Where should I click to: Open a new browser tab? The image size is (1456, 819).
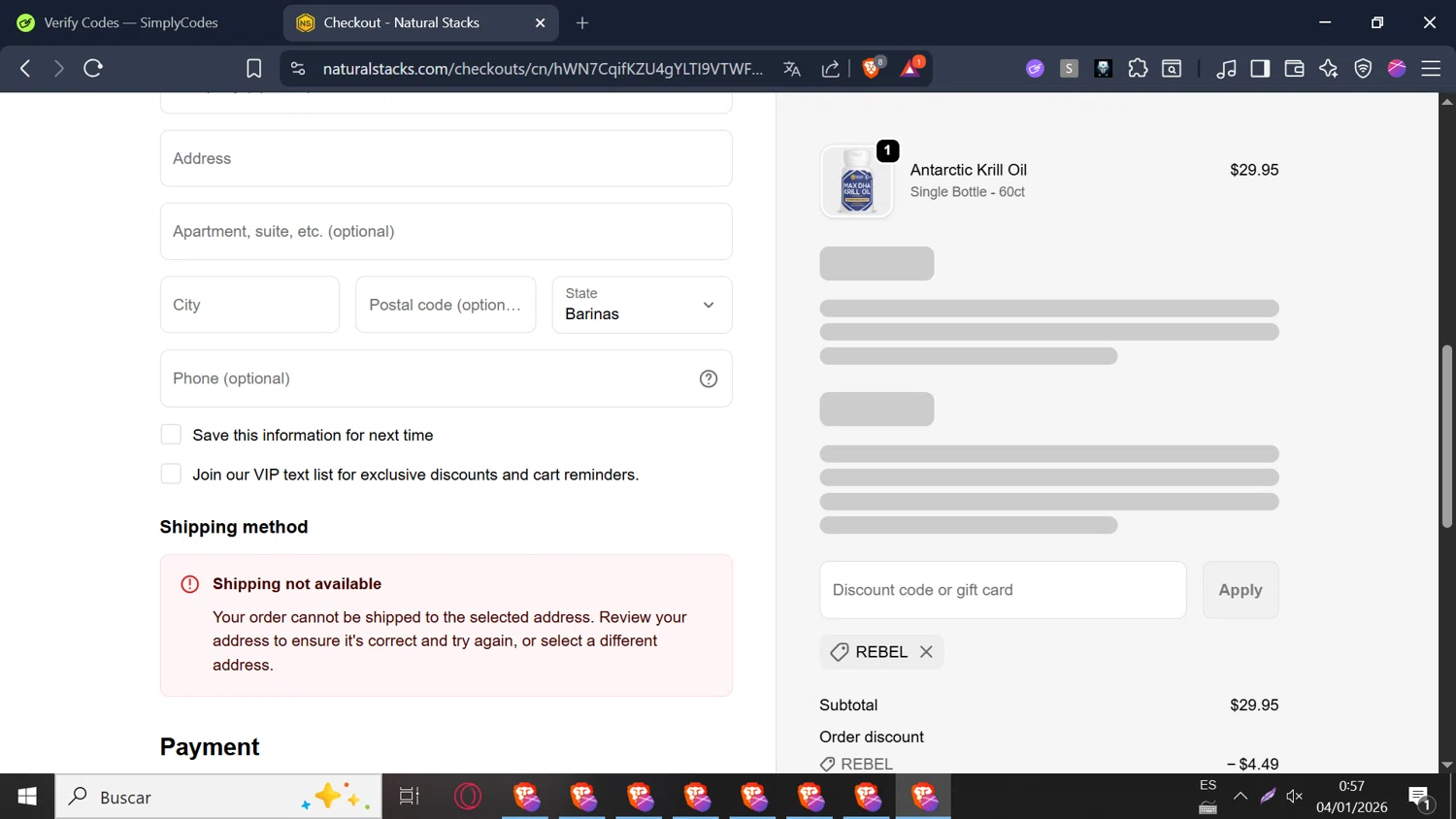click(582, 22)
